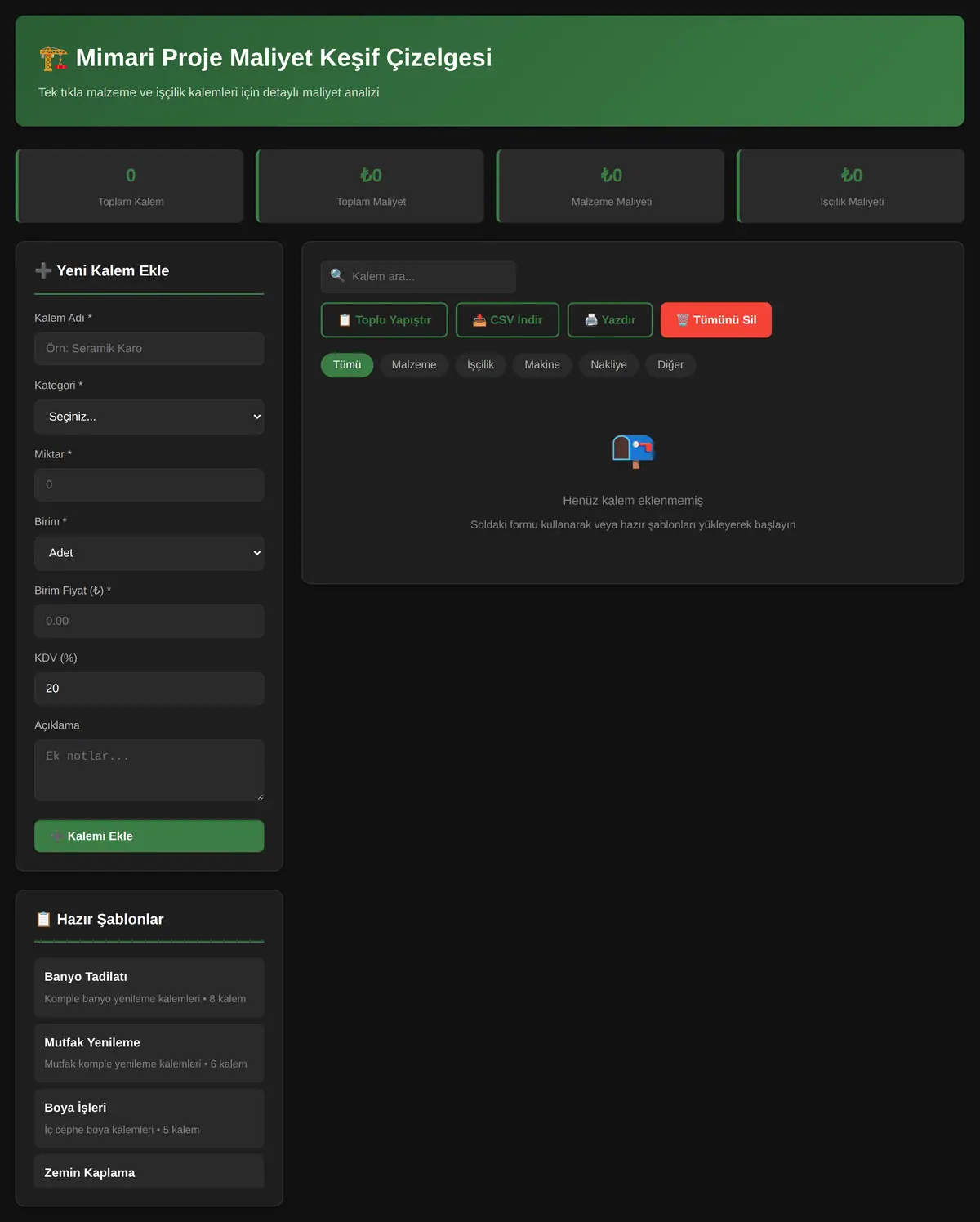Click the printer icon on Yazdır
Image resolution: width=980 pixels, height=1222 pixels.
click(x=591, y=320)
